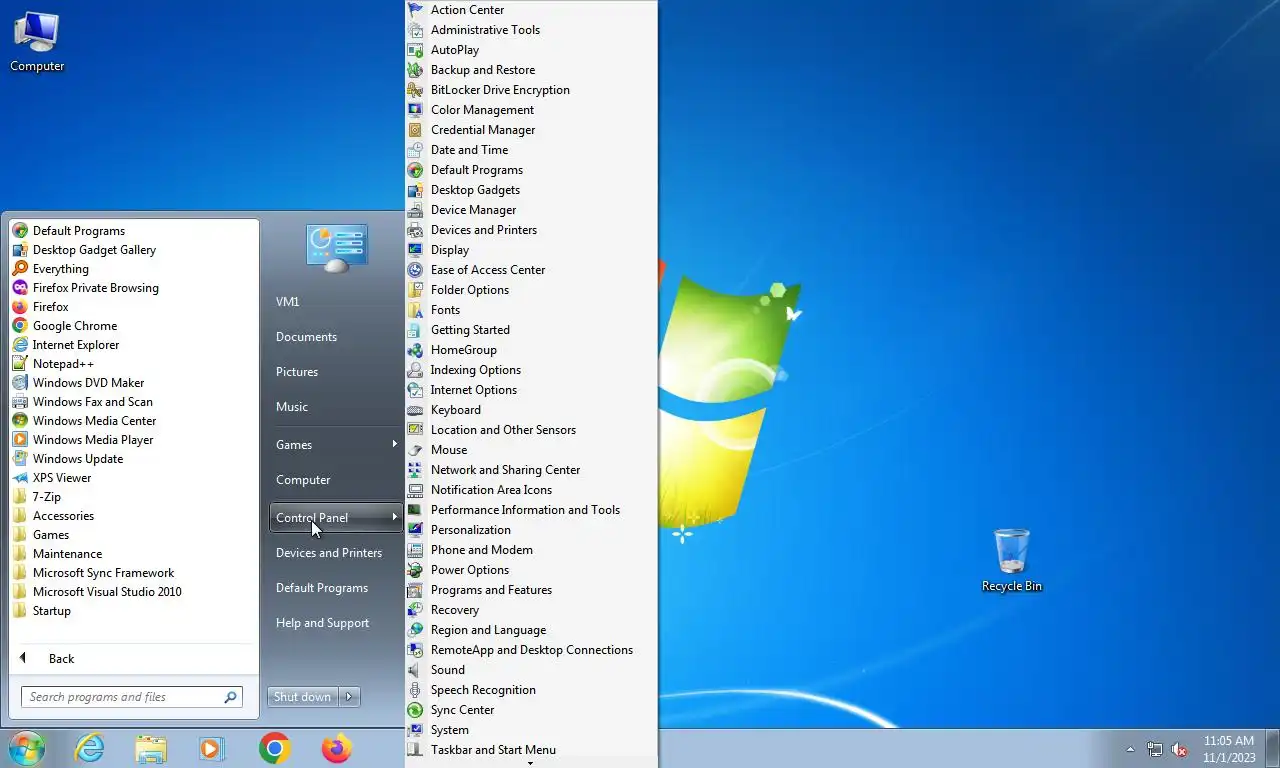Click Programs and Features icon
Image resolution: width=1280 pixels, height=768 pixels.
pos(415,590)
